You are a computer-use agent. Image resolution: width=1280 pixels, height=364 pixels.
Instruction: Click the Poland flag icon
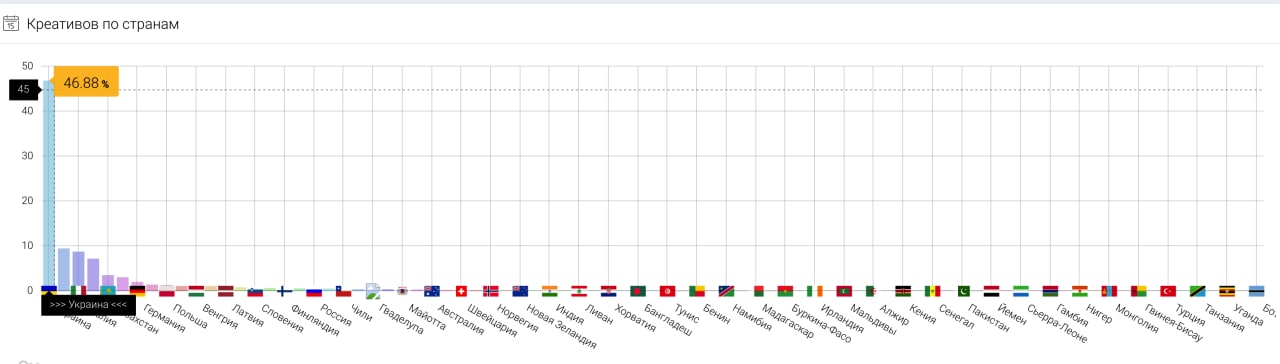tap(167, 291)
